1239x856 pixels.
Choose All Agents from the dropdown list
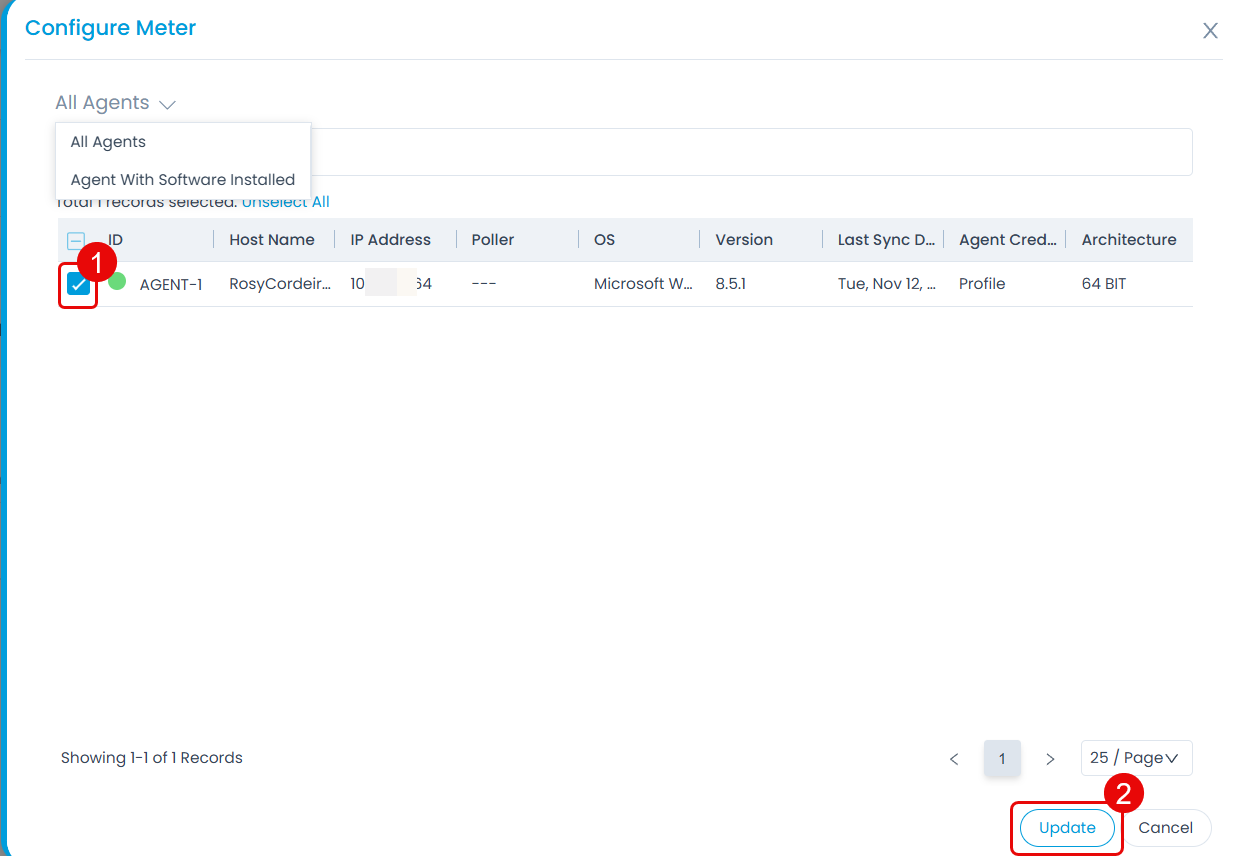coord(108,142)
